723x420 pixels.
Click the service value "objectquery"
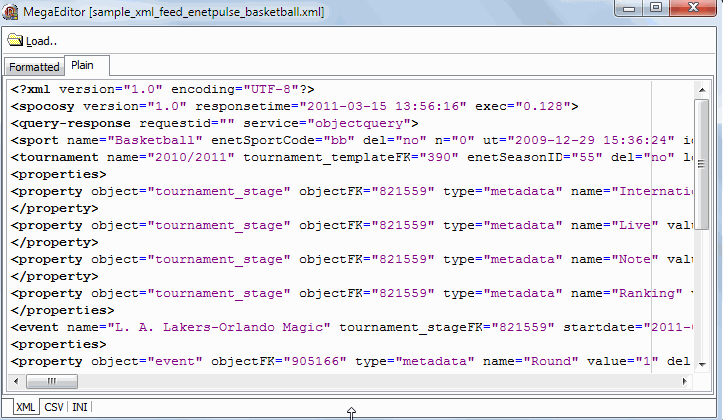click(359, 123)
